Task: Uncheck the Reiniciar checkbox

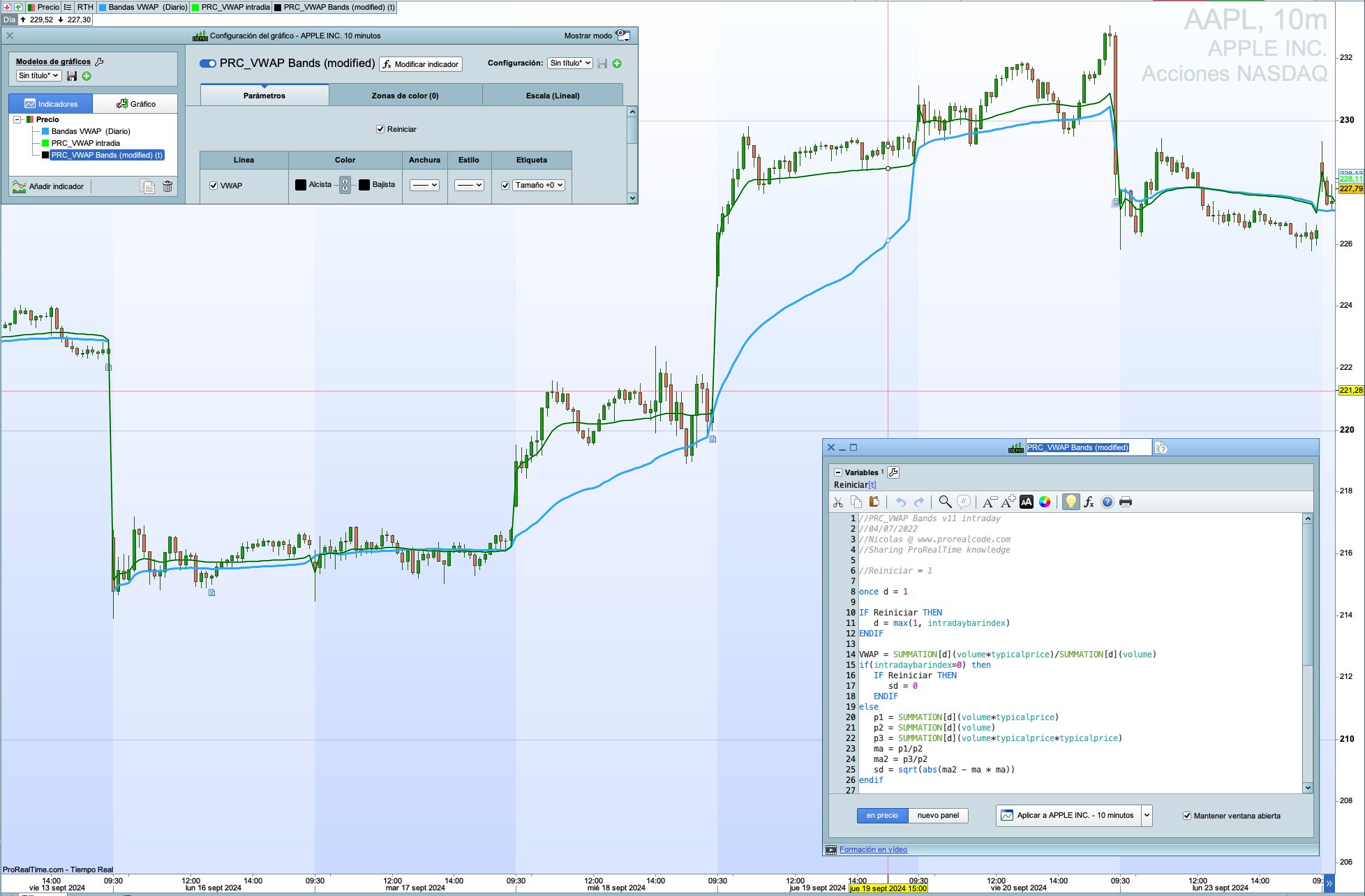Action: coord(380,129)
